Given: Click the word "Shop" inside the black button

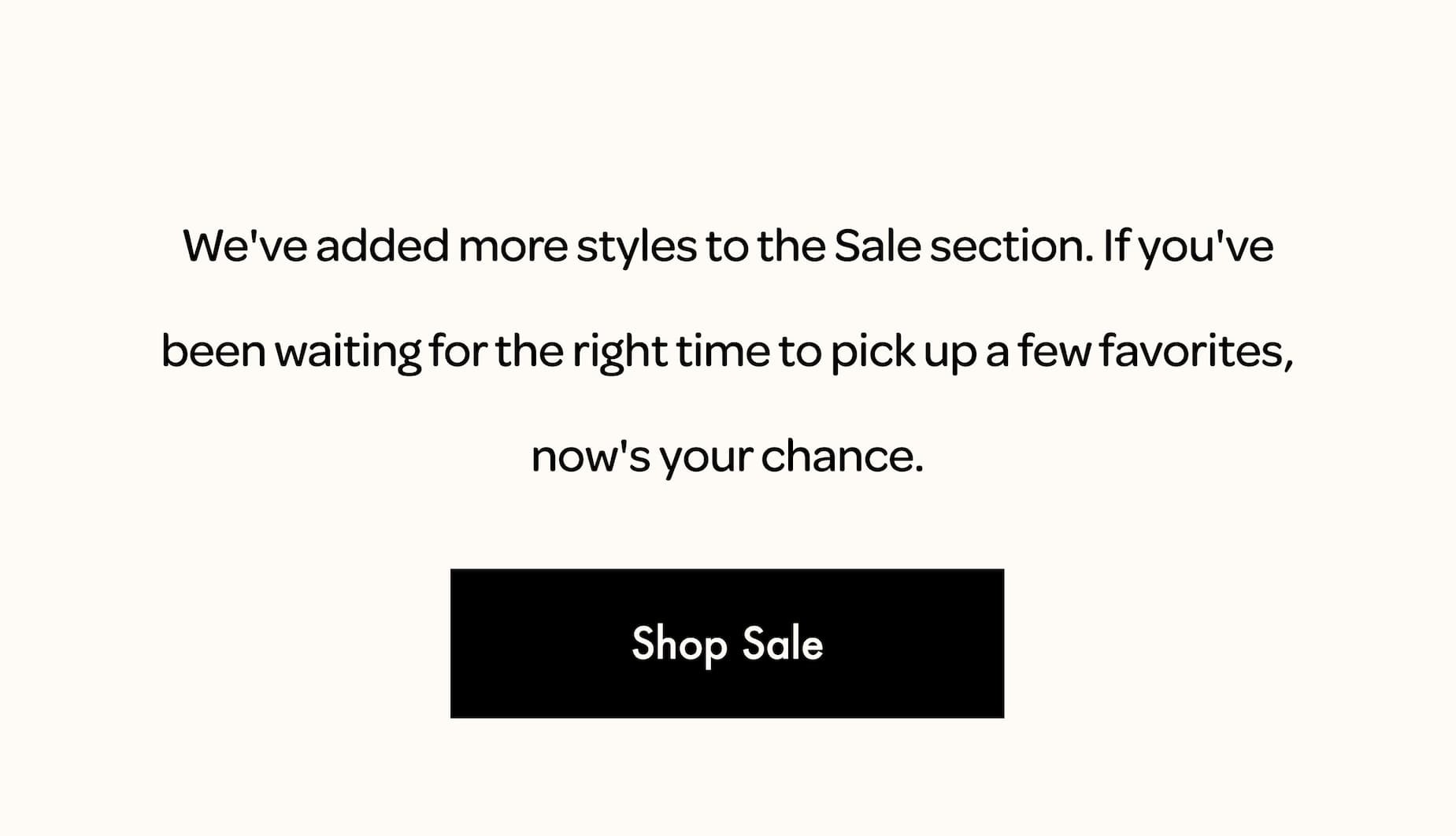Looking at the screenshot, I should click(x=679, y=645).
